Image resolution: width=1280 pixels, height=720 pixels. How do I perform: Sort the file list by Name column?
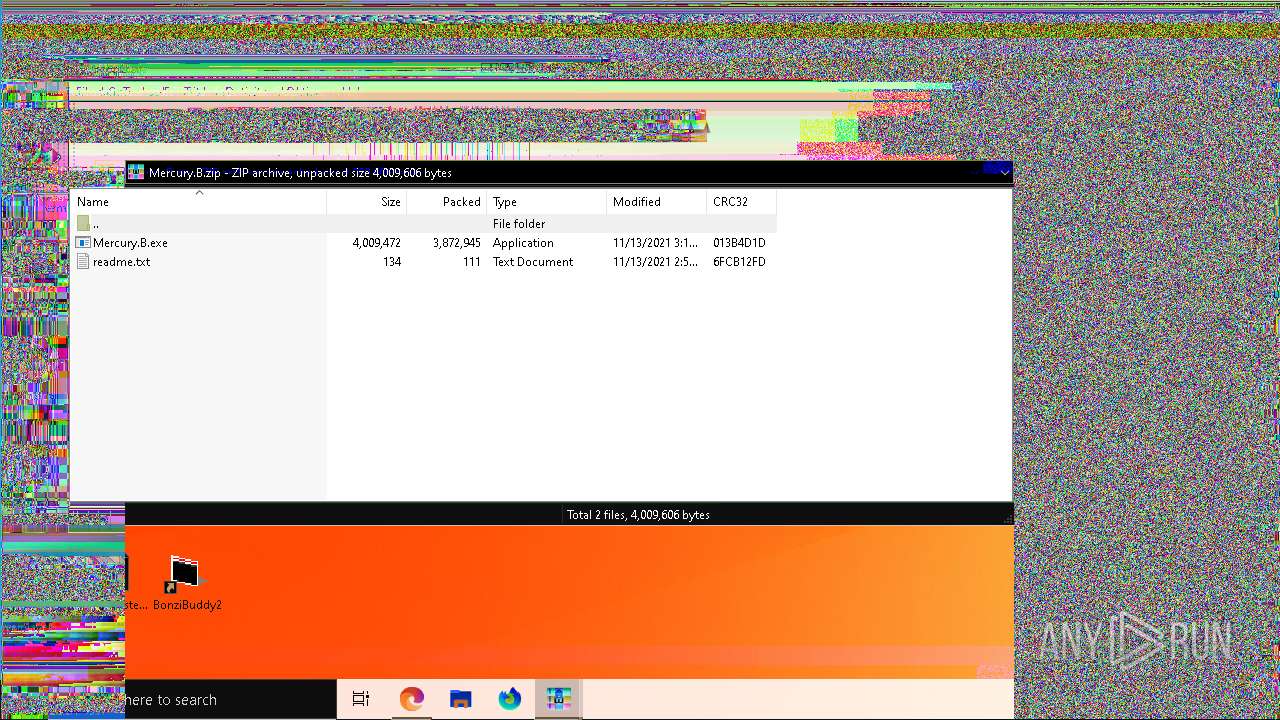pyautogui.click(x=198, y=202)
